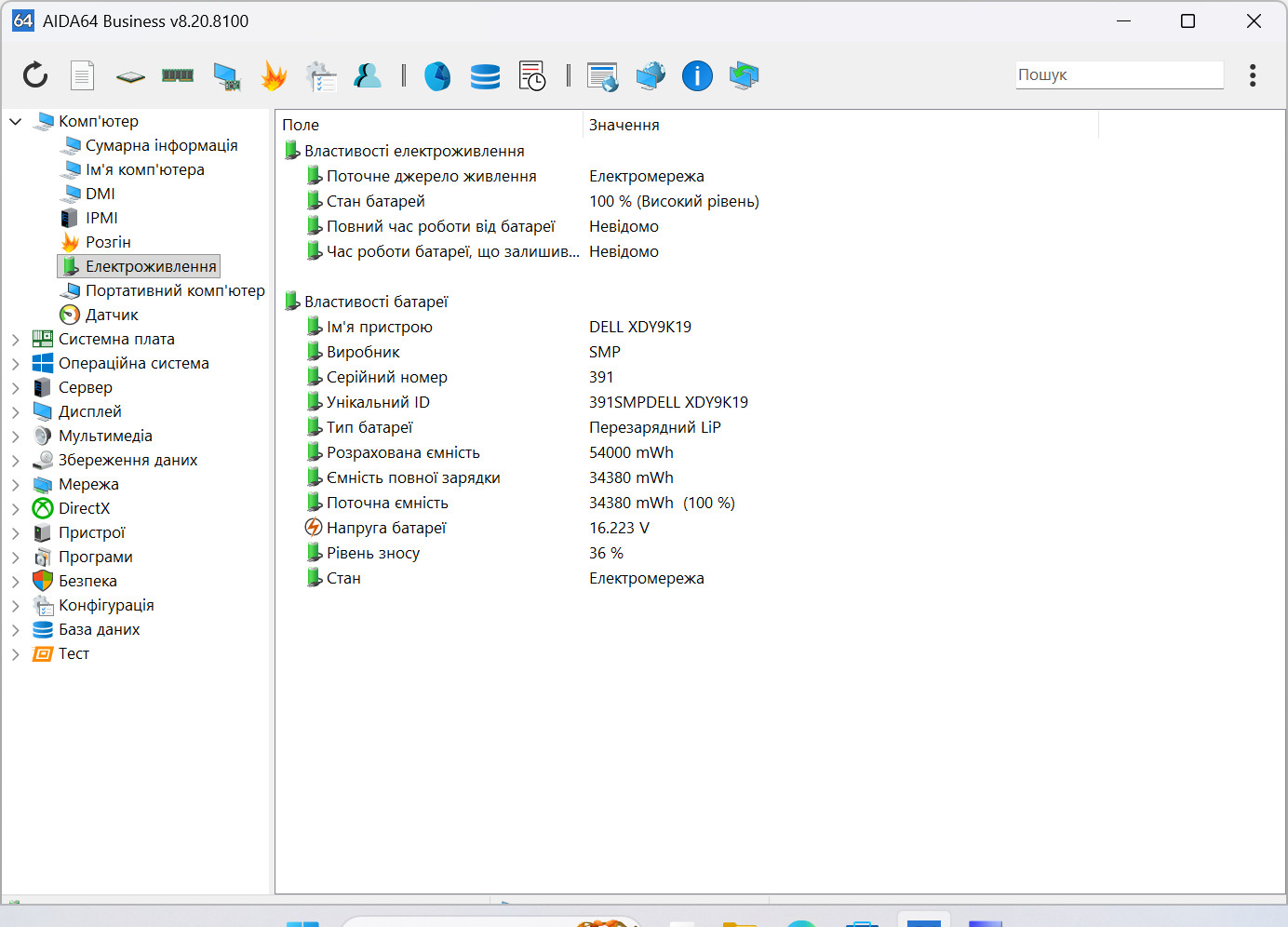This screenshot has height=927, width=1288.
Task: Click the user silhouette toolbar icon
Action: (368, 75)
